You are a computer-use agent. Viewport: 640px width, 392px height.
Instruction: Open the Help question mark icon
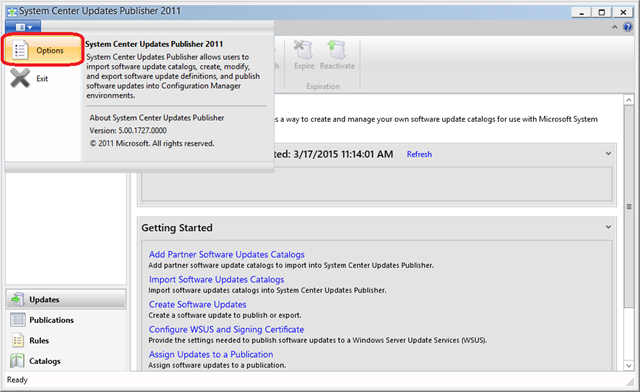coord(627,27)
